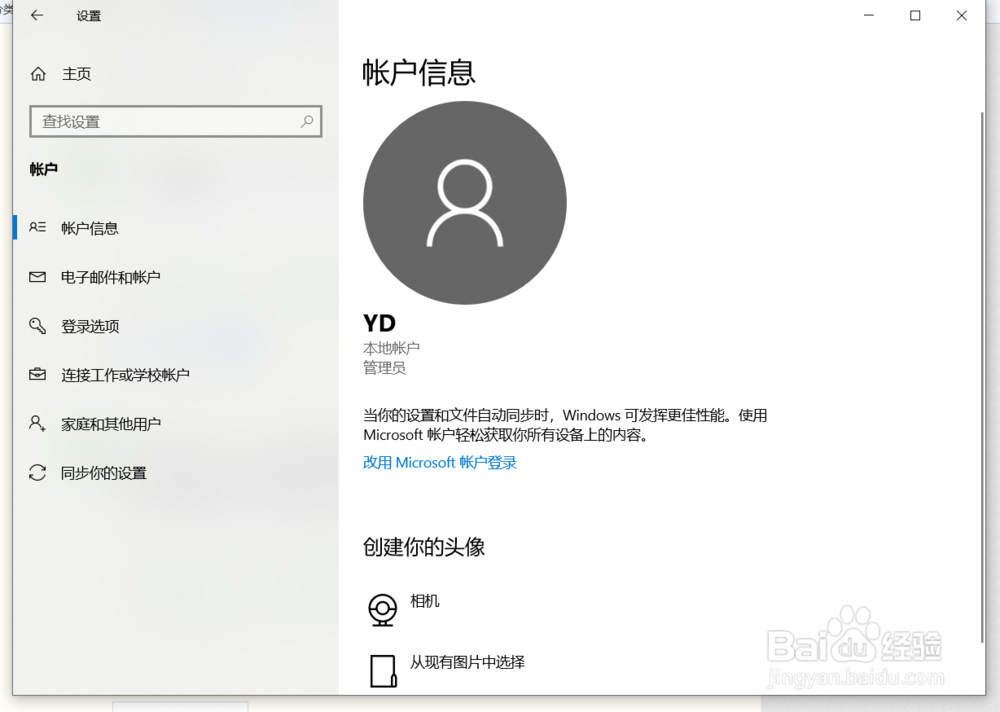Click 改用 Microsoft 帐户登录 link
The height and width of the screenshot is (712, 1000).
pos(439,463)
